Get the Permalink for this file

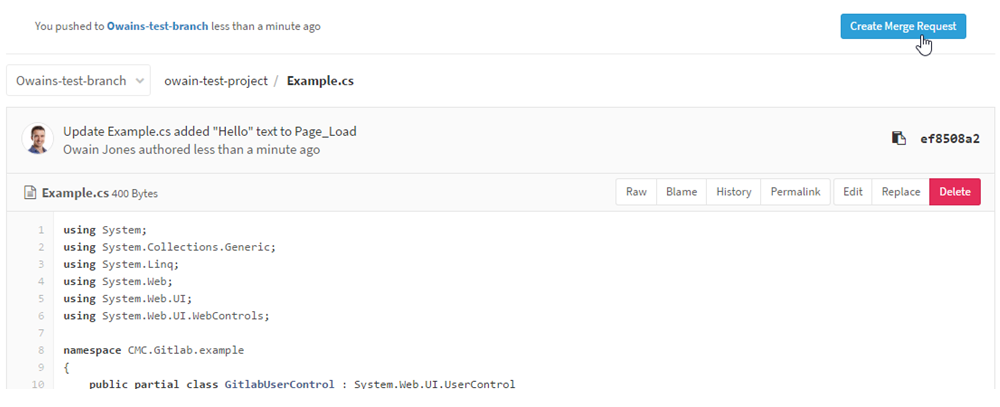coord(795,192)
